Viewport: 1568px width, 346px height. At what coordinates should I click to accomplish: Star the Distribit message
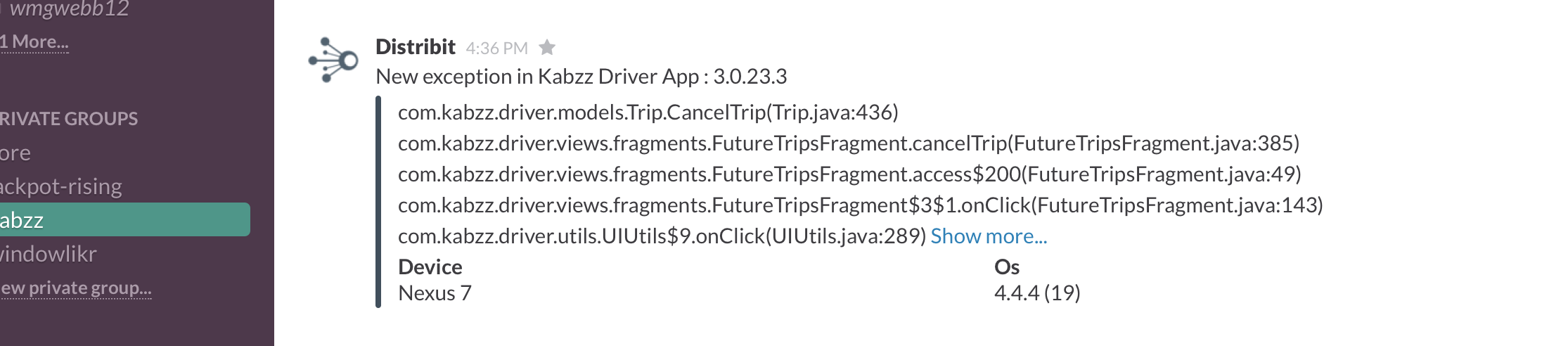click(547, 47)
